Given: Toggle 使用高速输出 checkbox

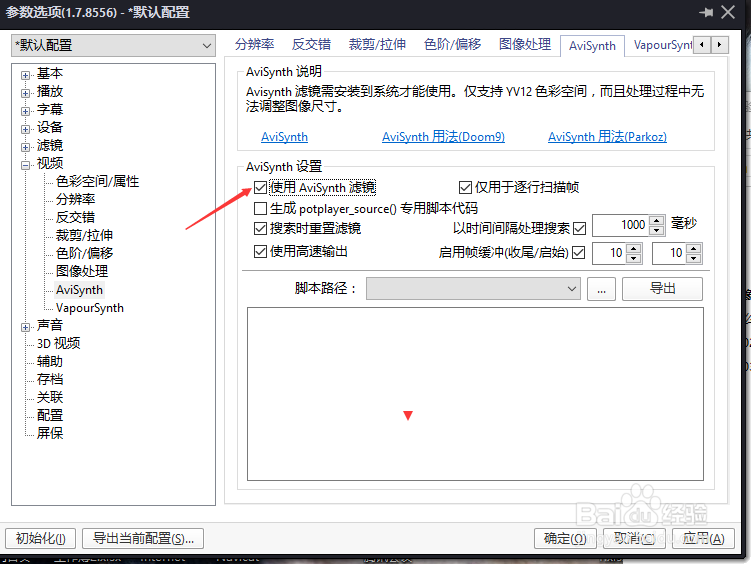Looking at the screenshot, I should click(260, 251).
